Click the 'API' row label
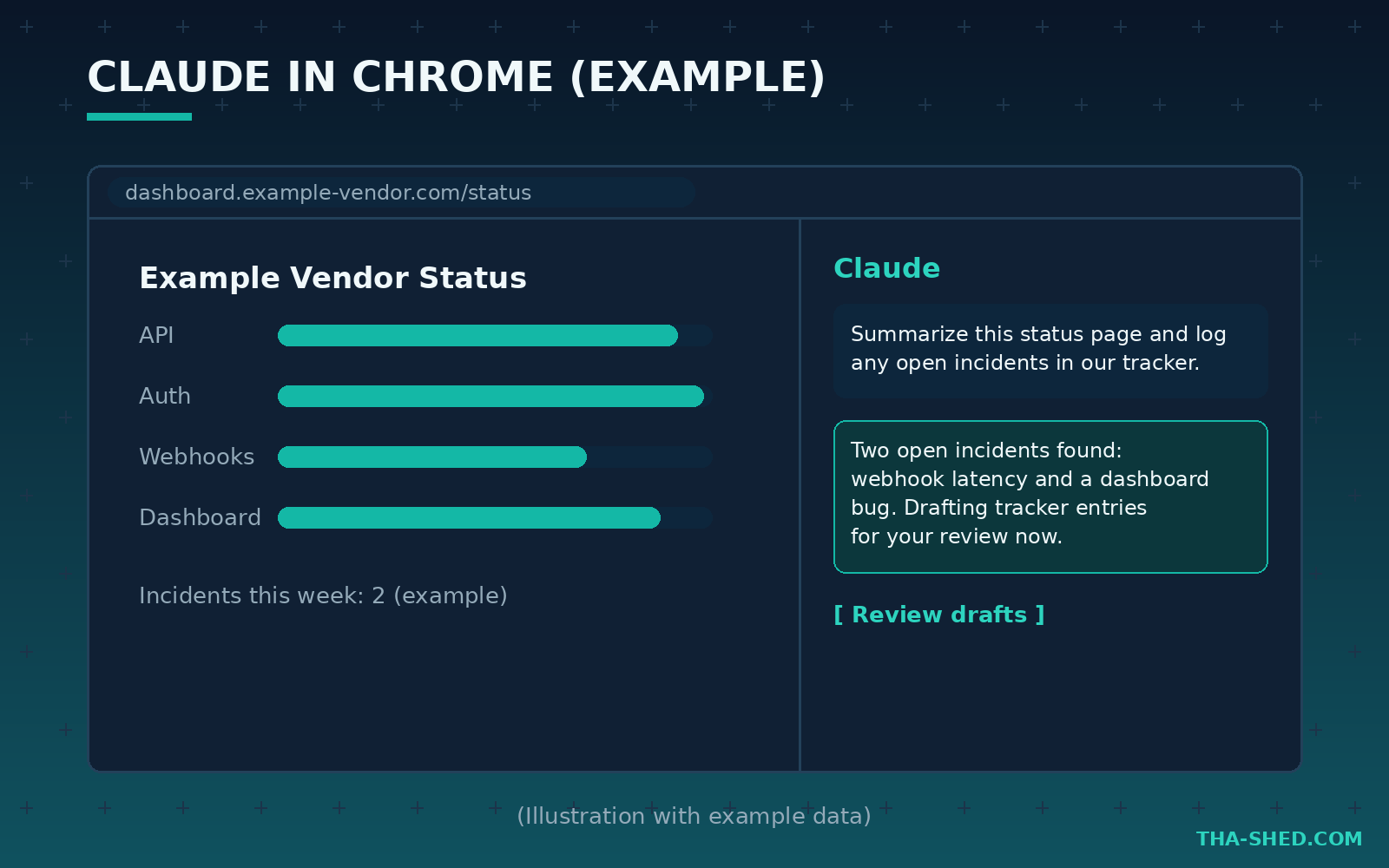The image size is (1389, 868). 156,335
